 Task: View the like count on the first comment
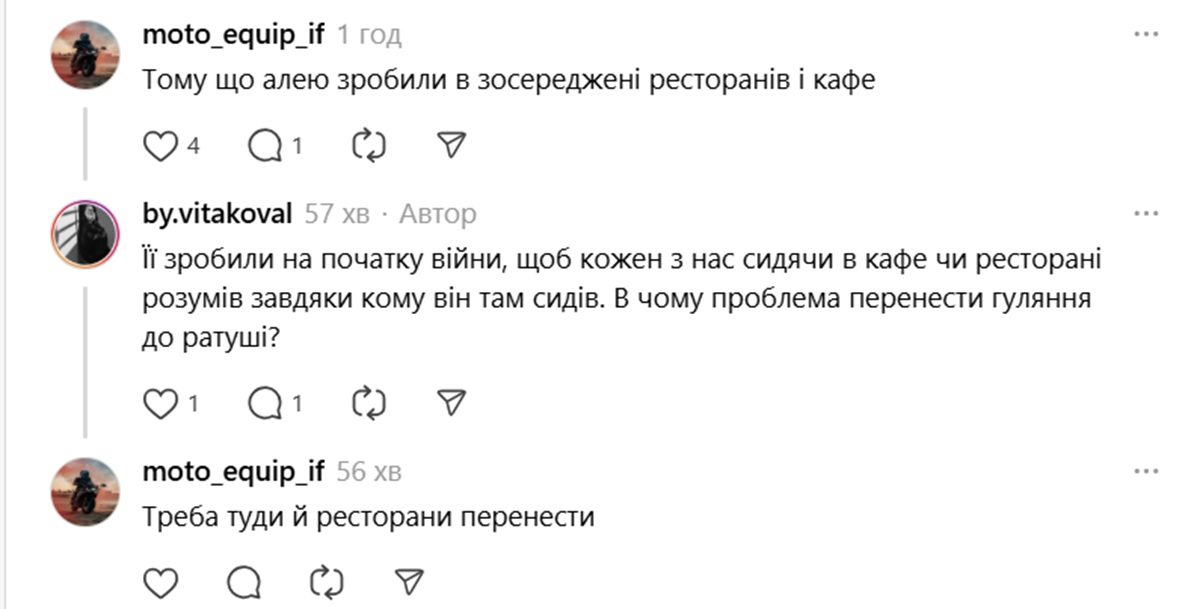185,145
